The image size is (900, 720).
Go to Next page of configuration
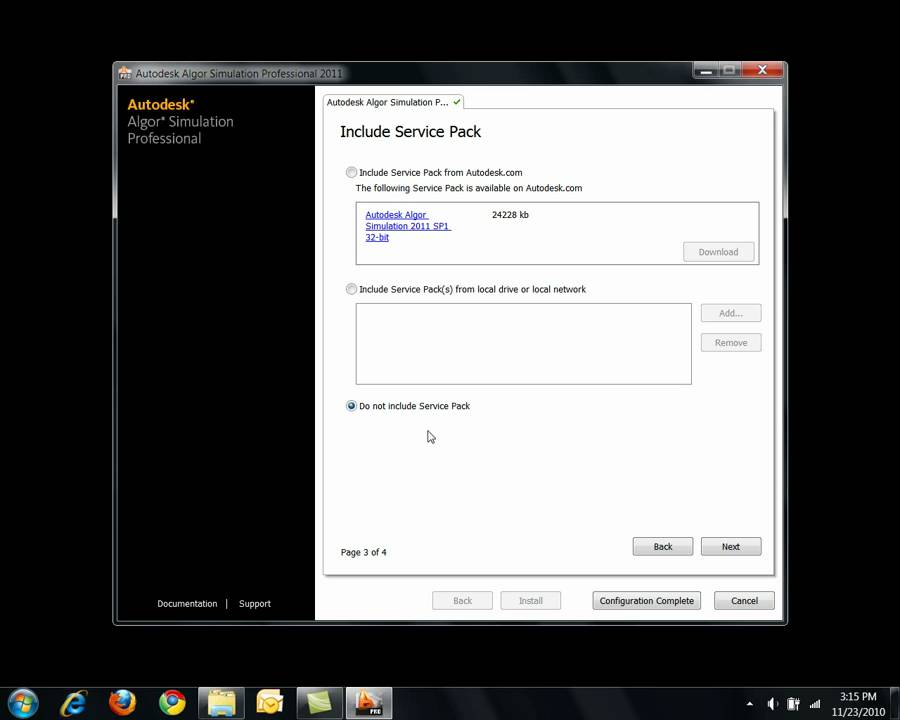point(731,547)
